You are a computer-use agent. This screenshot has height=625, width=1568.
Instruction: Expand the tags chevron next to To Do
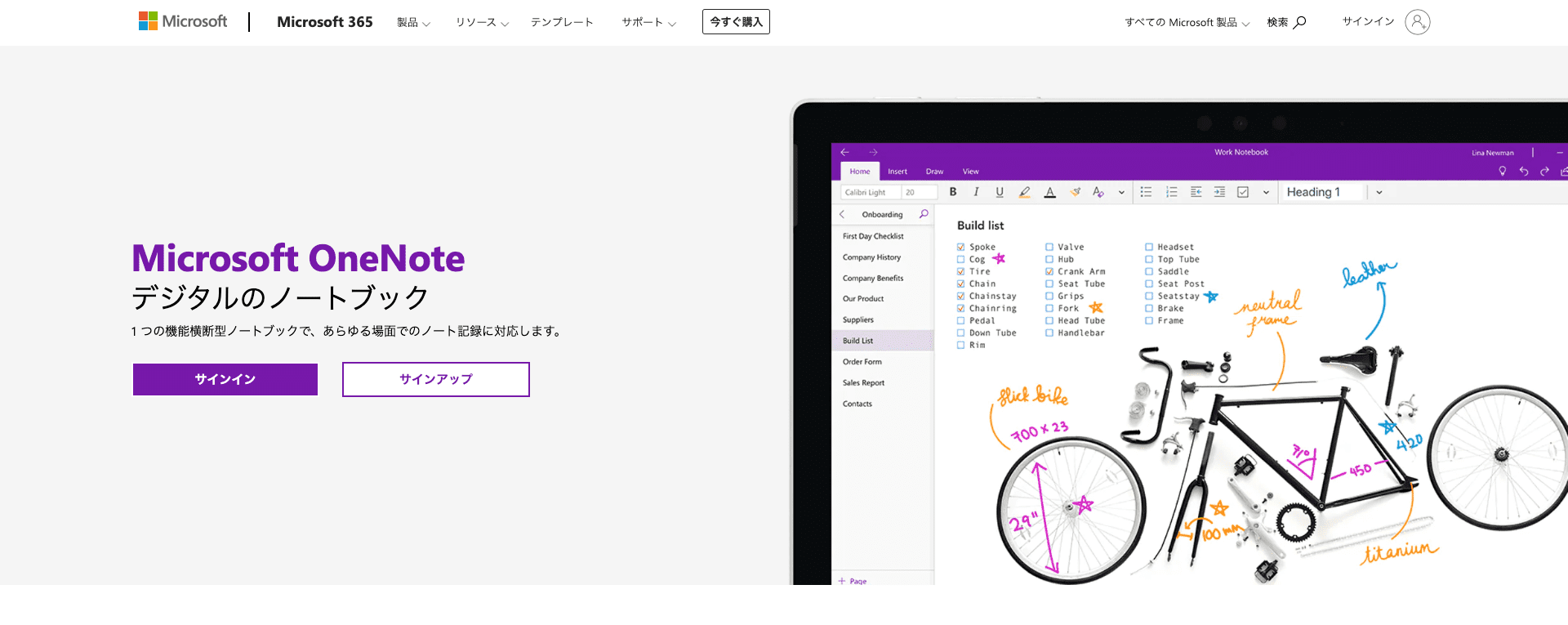[x=1266, y=193]
